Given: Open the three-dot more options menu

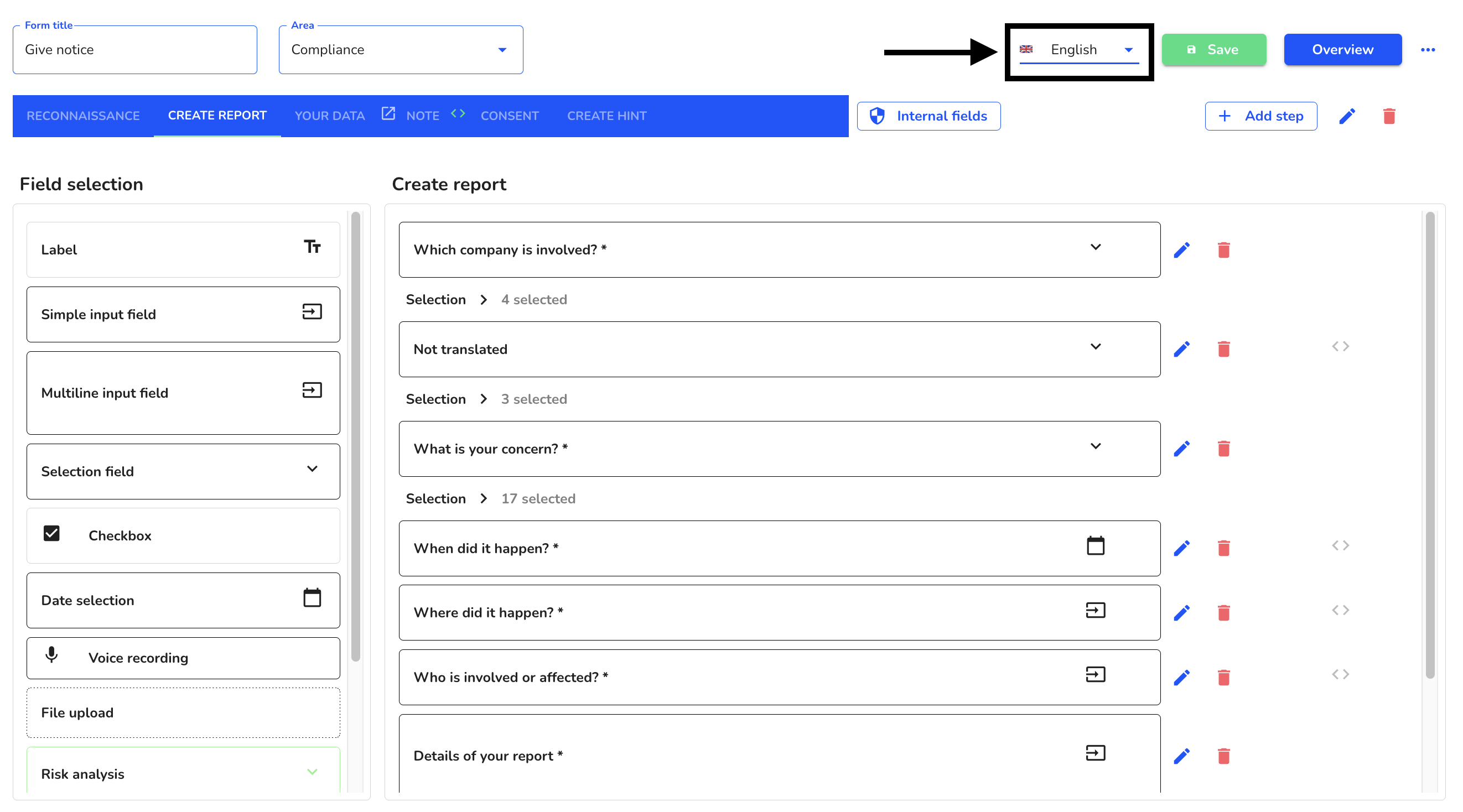Looking at the screenshot, I should pos(1427,50).
